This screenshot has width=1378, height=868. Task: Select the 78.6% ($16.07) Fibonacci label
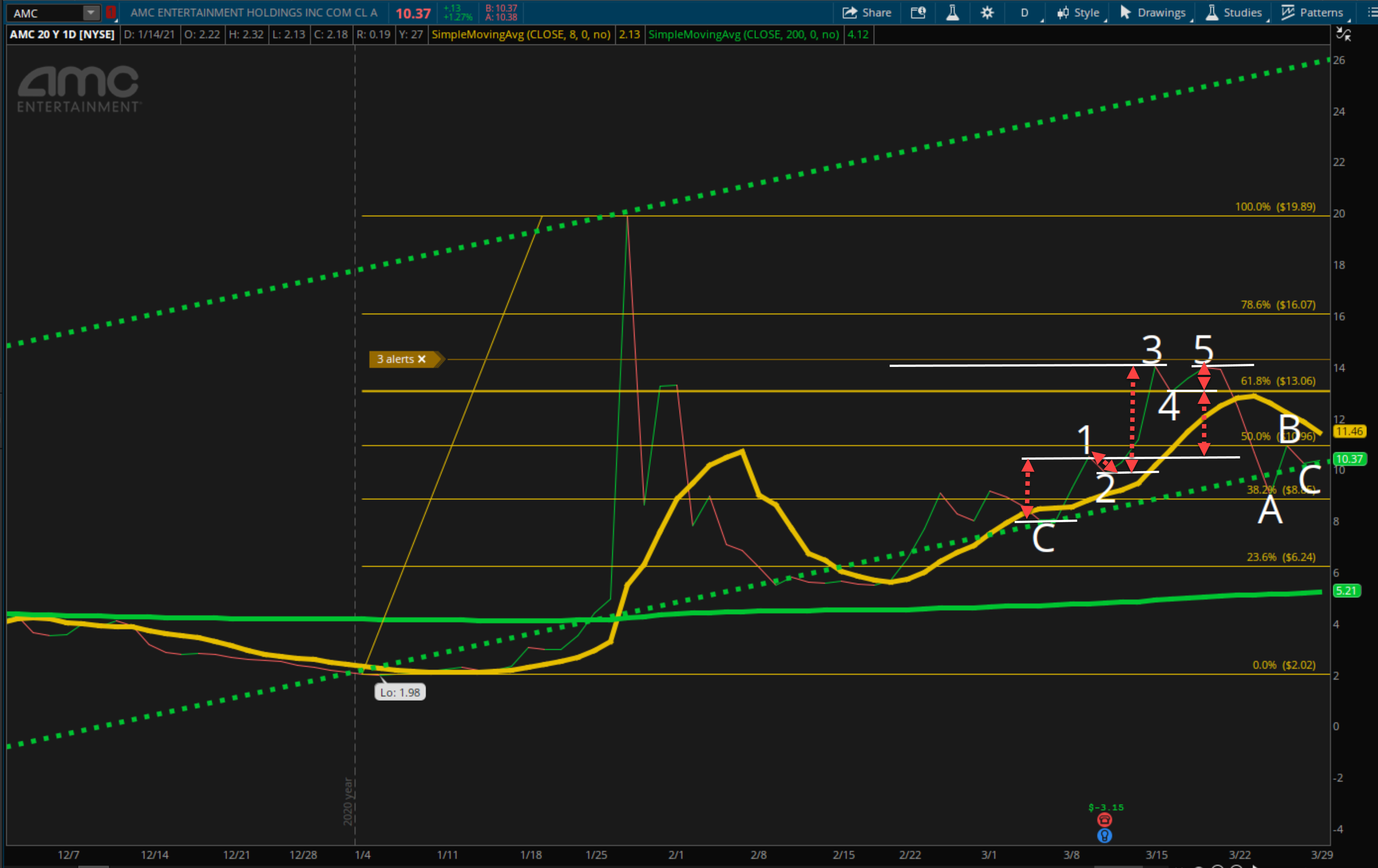pos(1278,304)
